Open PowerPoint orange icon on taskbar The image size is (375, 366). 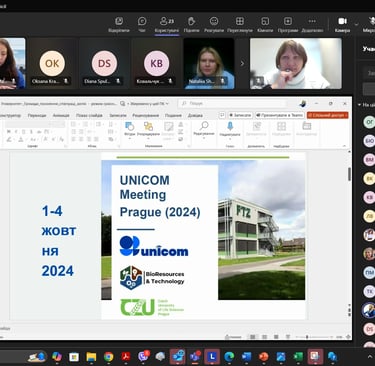click(x=263, y=357)
